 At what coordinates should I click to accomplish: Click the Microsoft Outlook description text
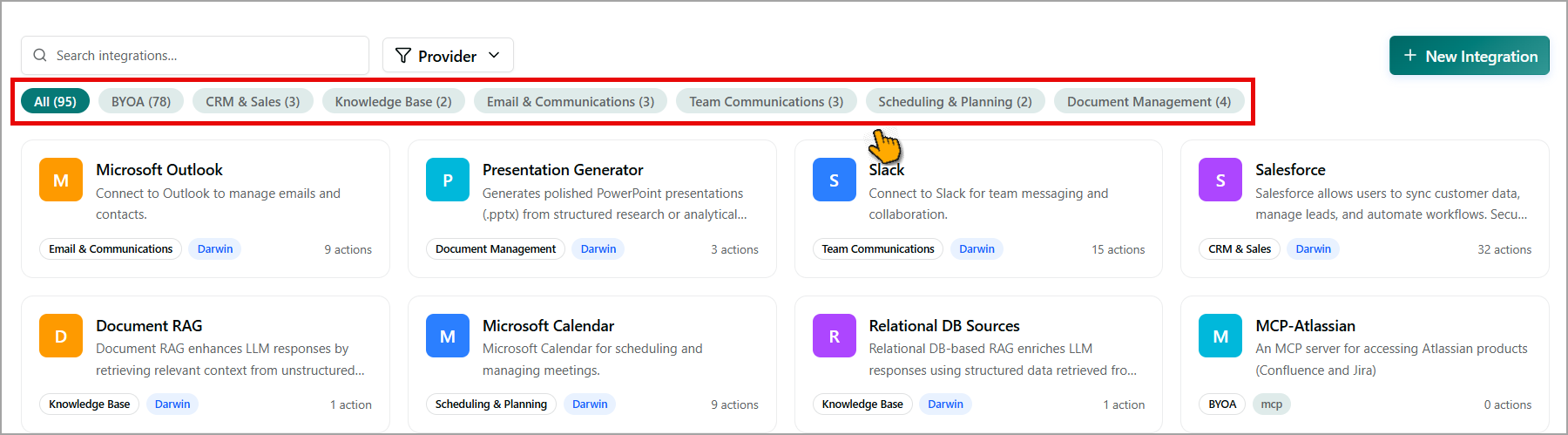click(x=218, y=204)
